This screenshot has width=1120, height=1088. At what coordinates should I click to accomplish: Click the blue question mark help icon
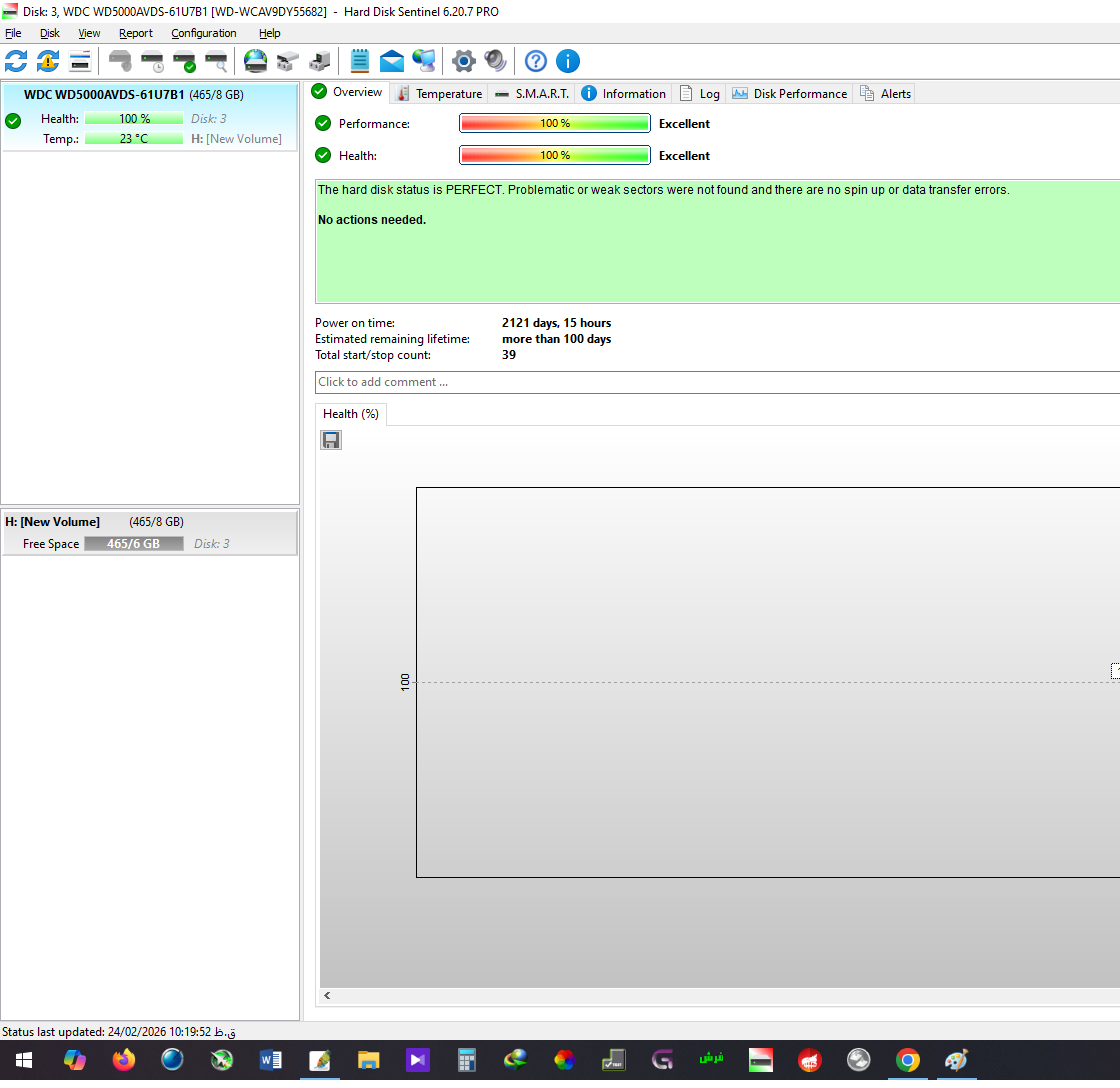click(x=536, y=61)
